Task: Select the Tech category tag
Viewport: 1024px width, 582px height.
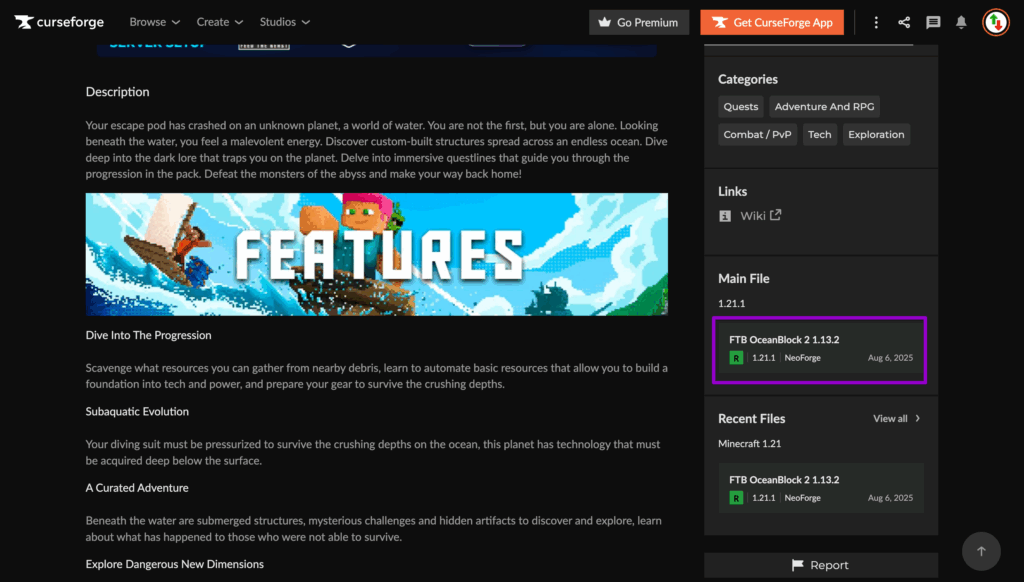Action: click(x=819, y=133)
